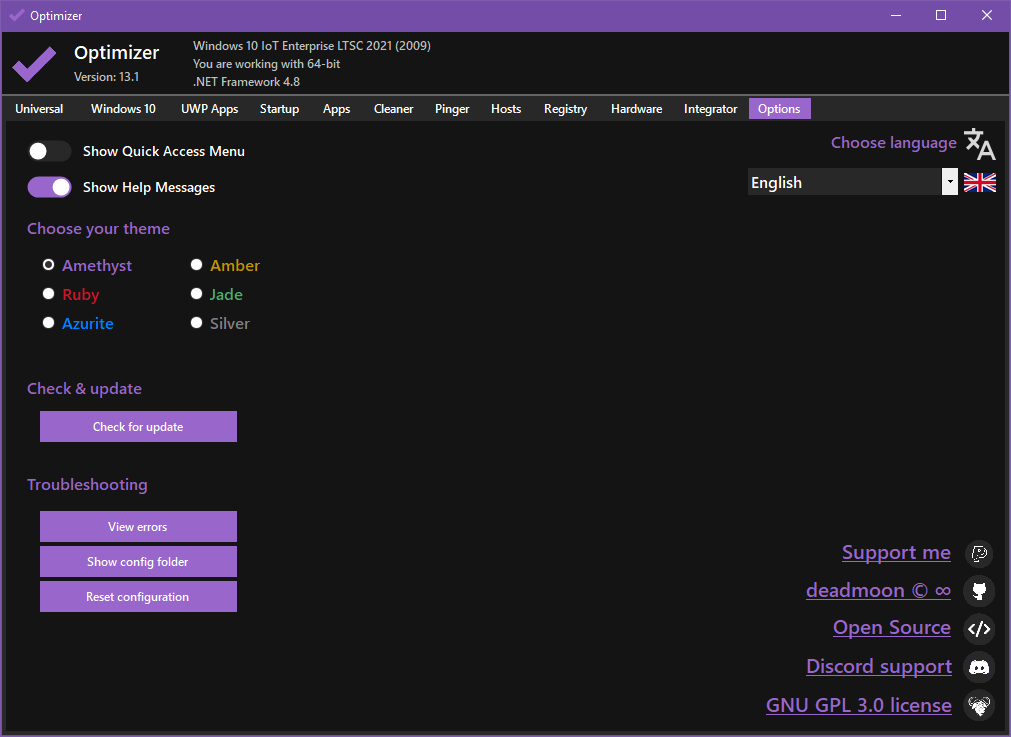Click the GitHub icon next to deadmoon
Image resolution: width=1011 pixels, height=737 pixels.
(x=979, y=591)
